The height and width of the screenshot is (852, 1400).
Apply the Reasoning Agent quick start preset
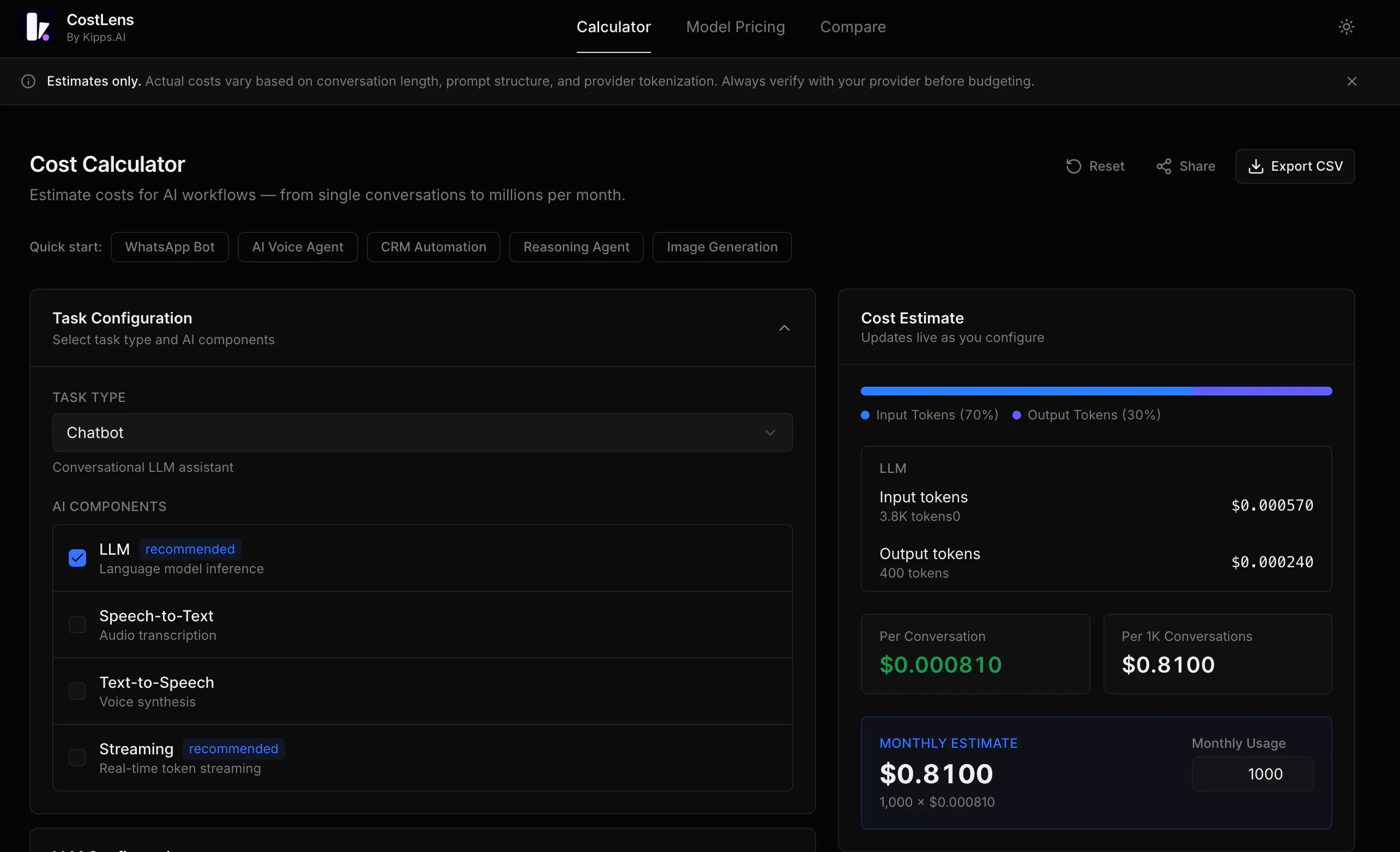pos(576,247)
